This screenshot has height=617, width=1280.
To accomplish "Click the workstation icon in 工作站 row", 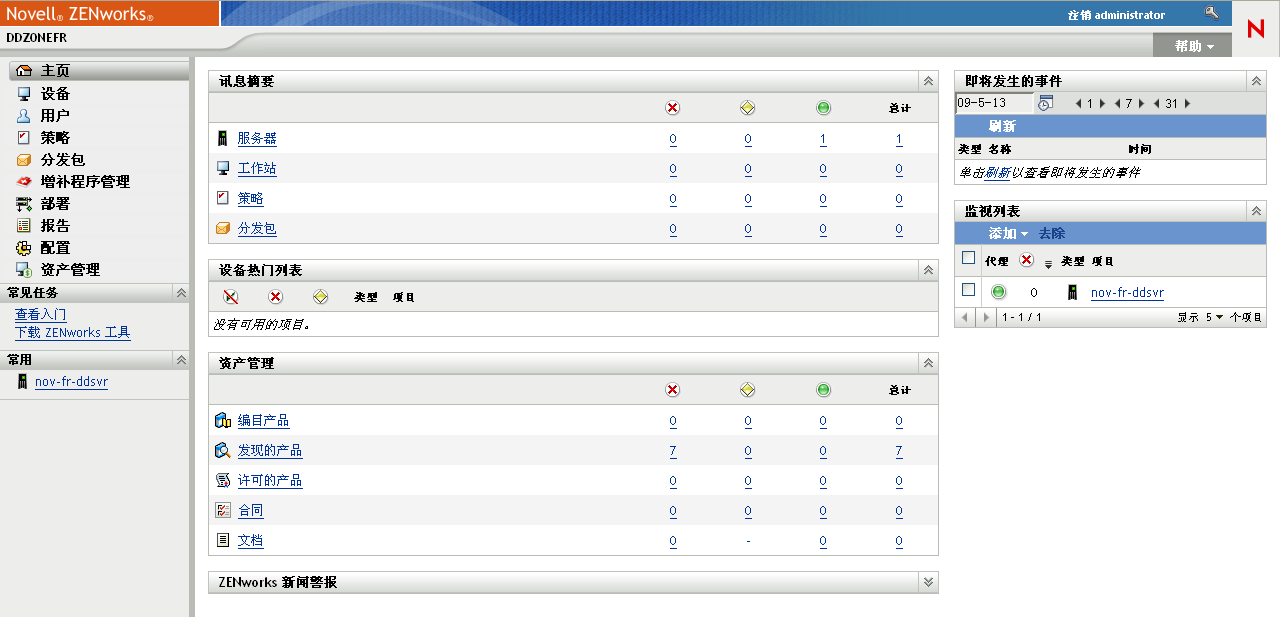I will coord(223,169).
